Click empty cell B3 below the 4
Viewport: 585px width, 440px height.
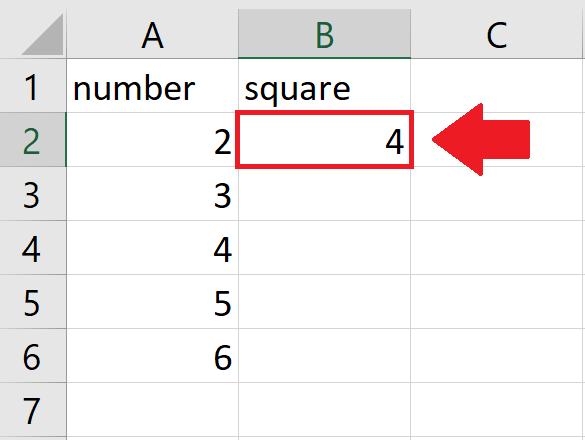point(325,194)
